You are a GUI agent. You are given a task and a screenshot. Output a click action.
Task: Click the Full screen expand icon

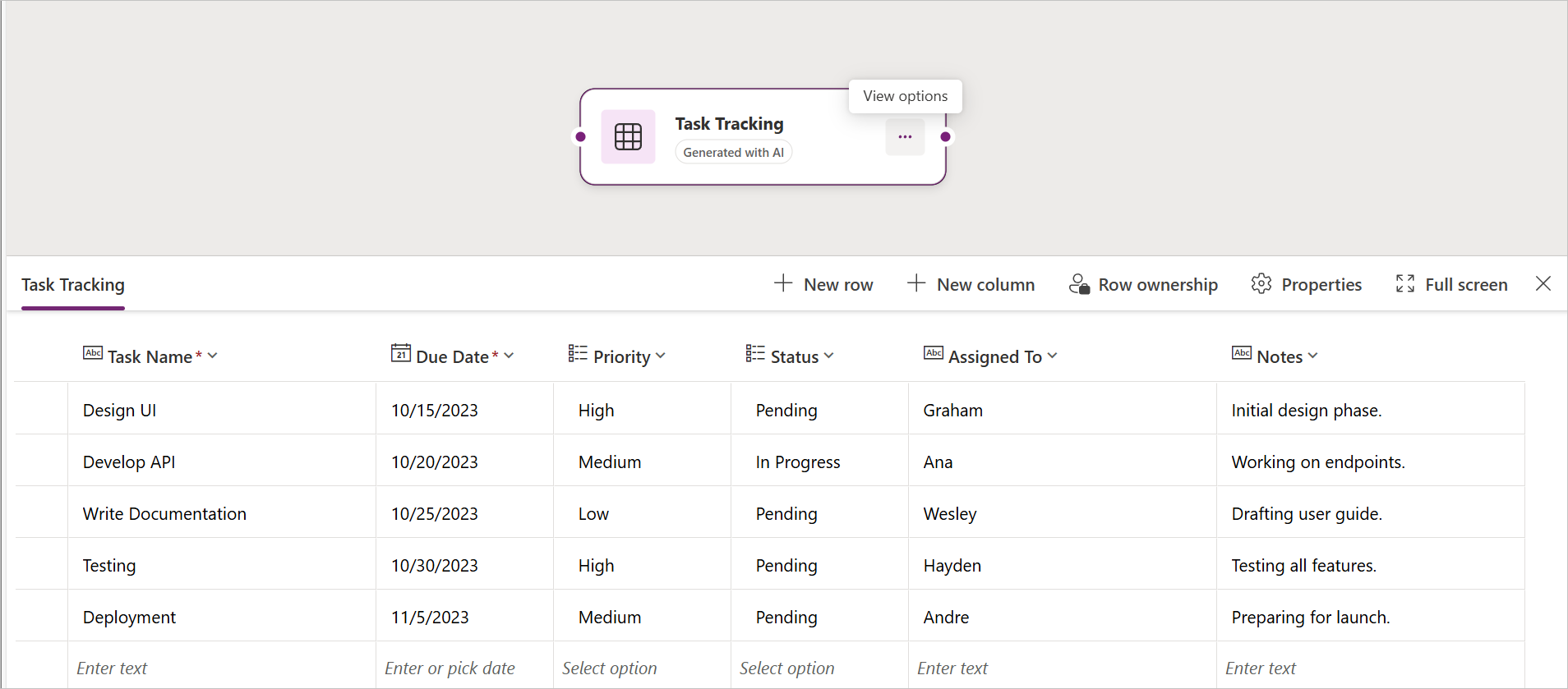point(1405,284)
